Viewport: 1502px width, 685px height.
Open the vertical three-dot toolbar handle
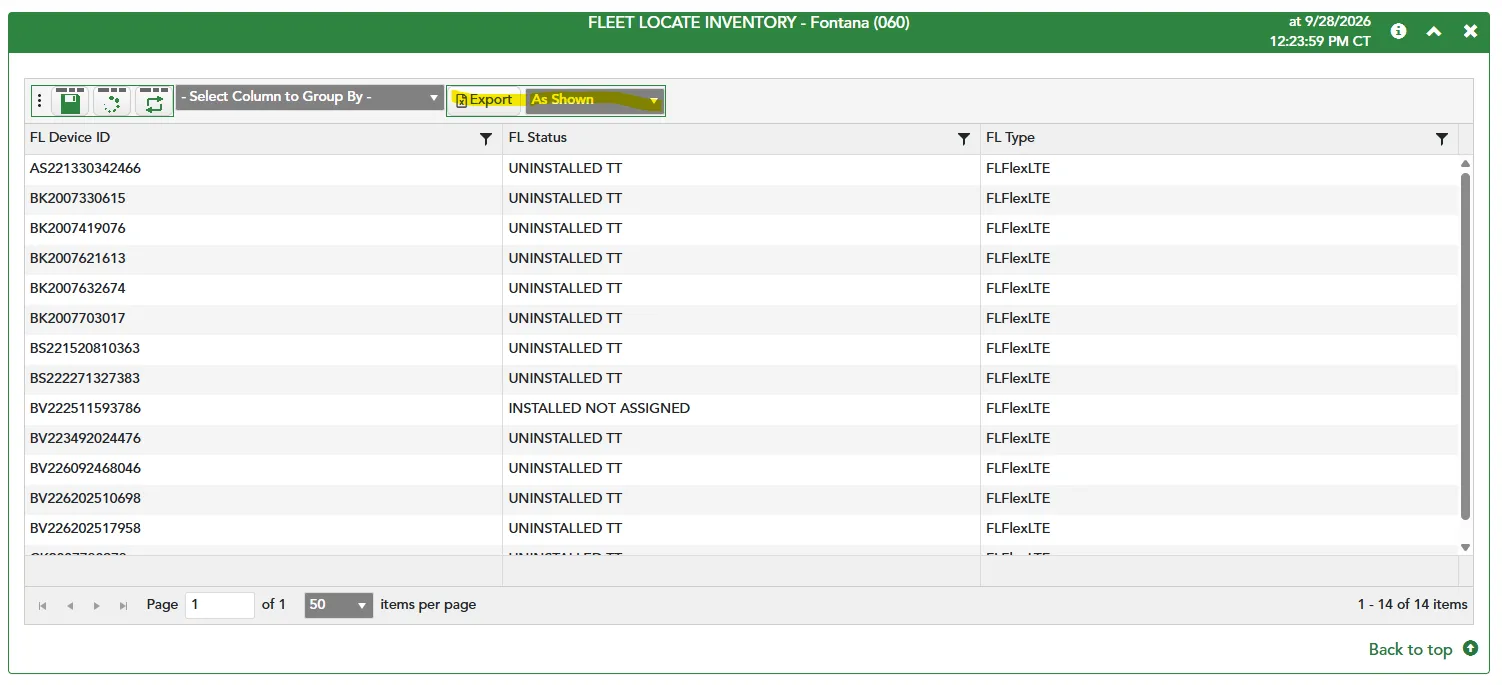point(40,101)
